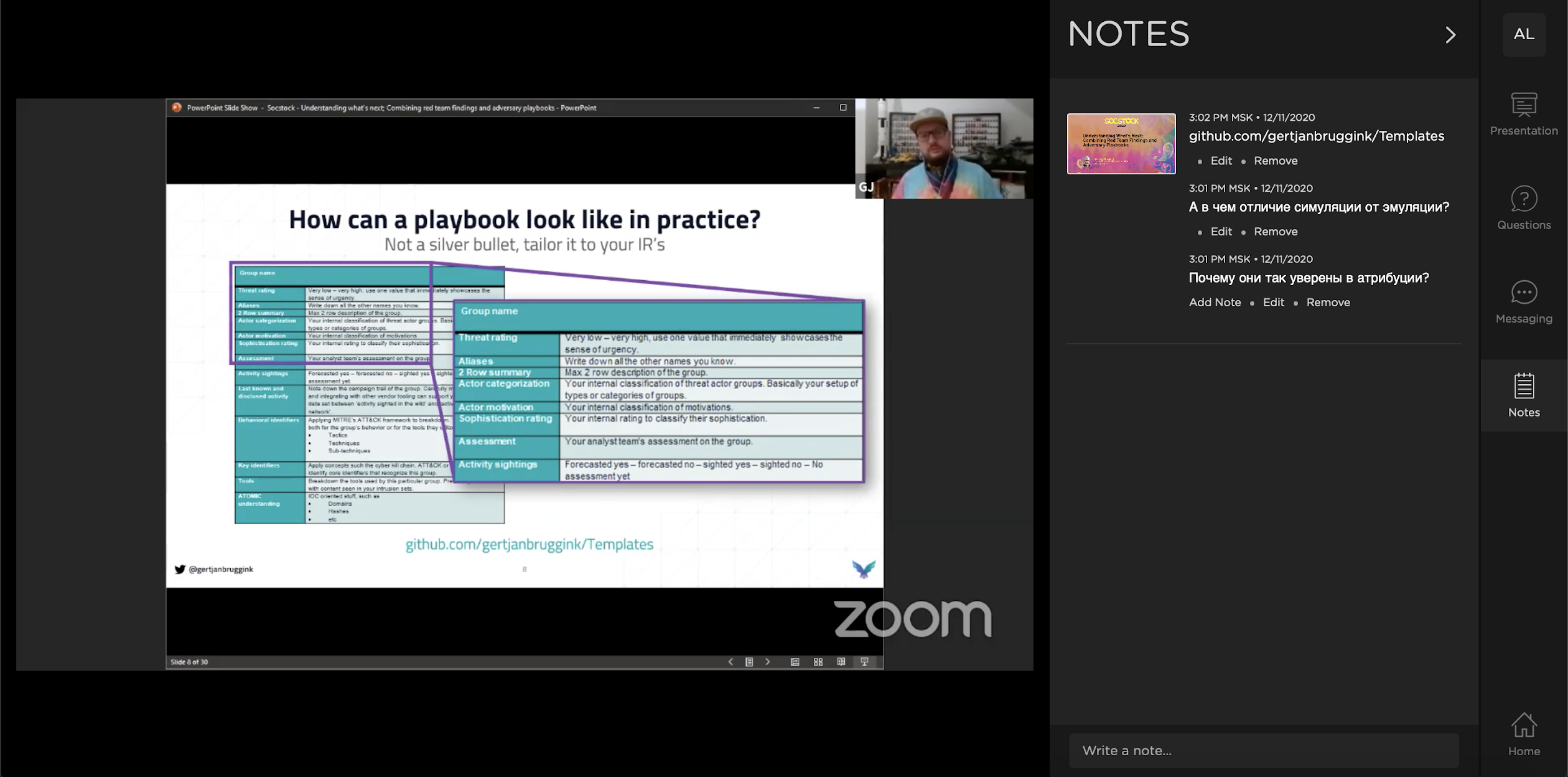Advance to next PowerPoint slide arrow
This screenshot has height=777, width=1568.
pyautogui.click(x=768, y=662)
